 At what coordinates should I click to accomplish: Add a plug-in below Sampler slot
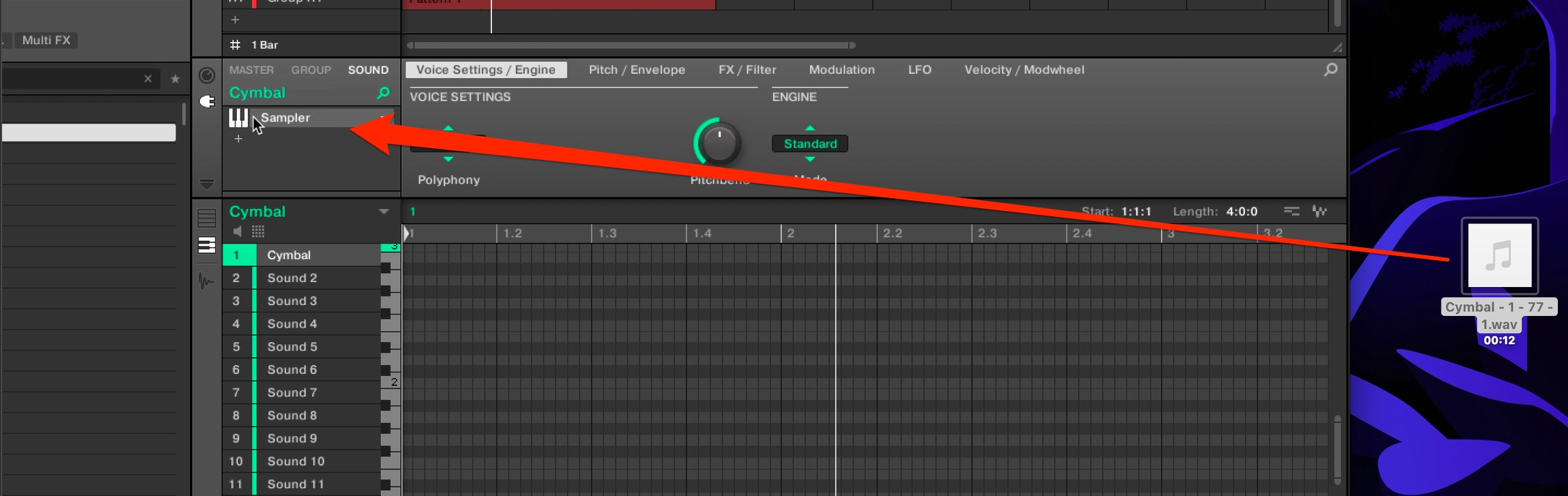238,138
